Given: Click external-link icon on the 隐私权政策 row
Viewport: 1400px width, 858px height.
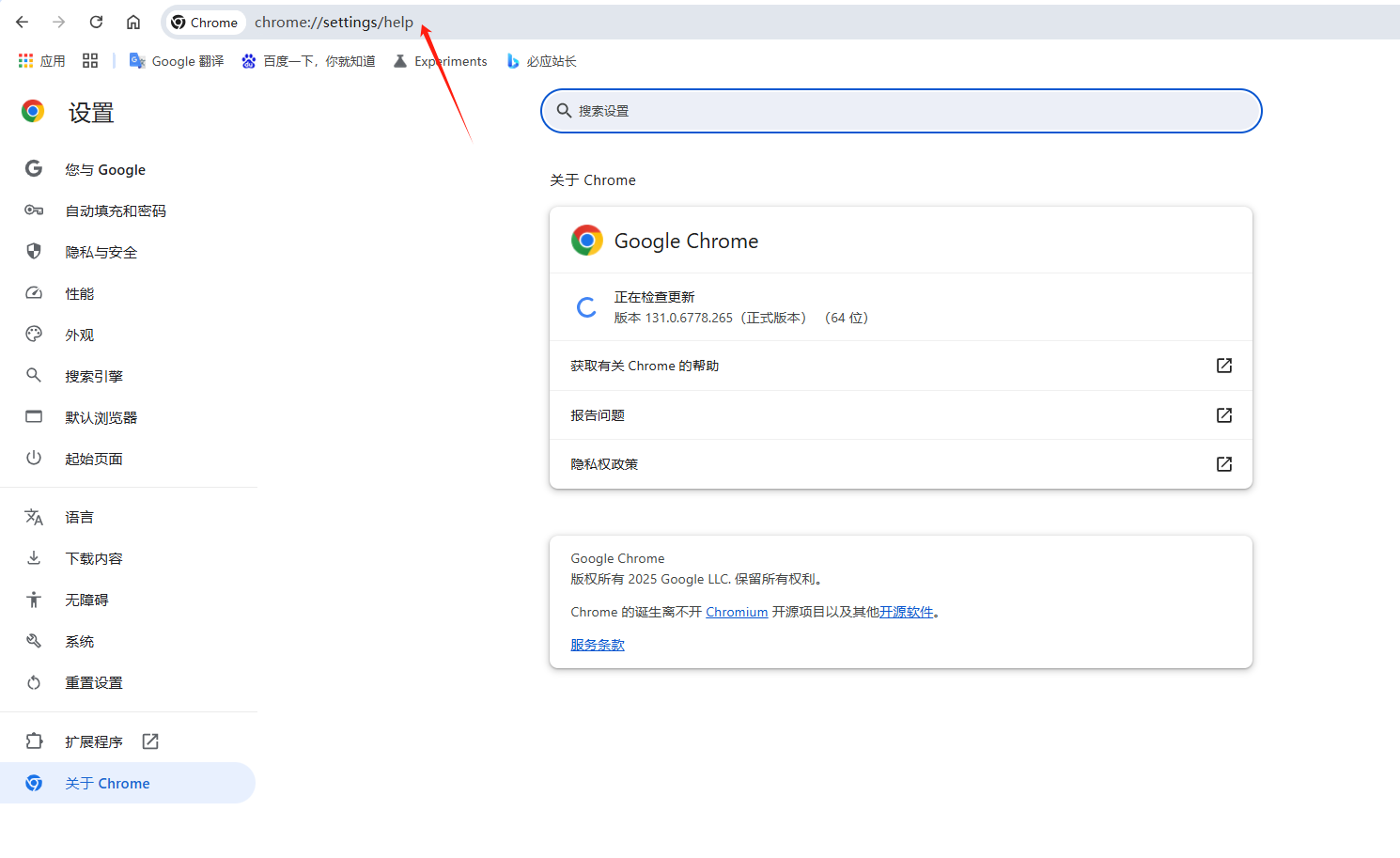Looking at the screenshot, I should pos(1224,464).
